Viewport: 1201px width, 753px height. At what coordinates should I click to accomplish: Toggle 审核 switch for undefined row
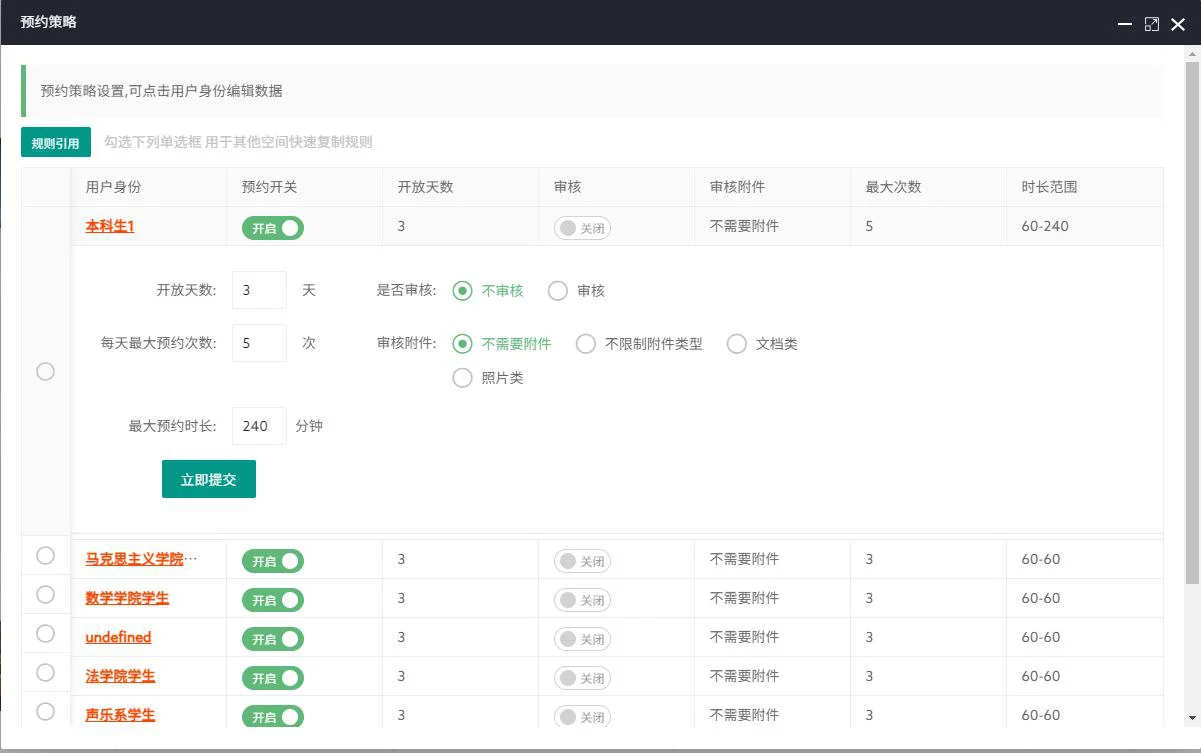[x=583, y=639]
